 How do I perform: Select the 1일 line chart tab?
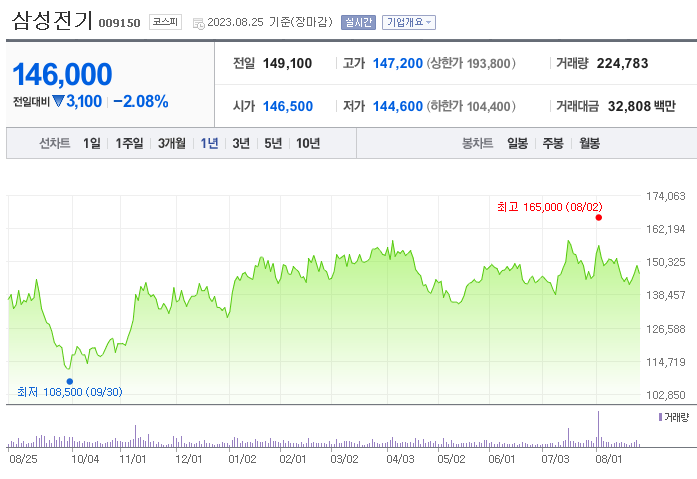(92, 143)
